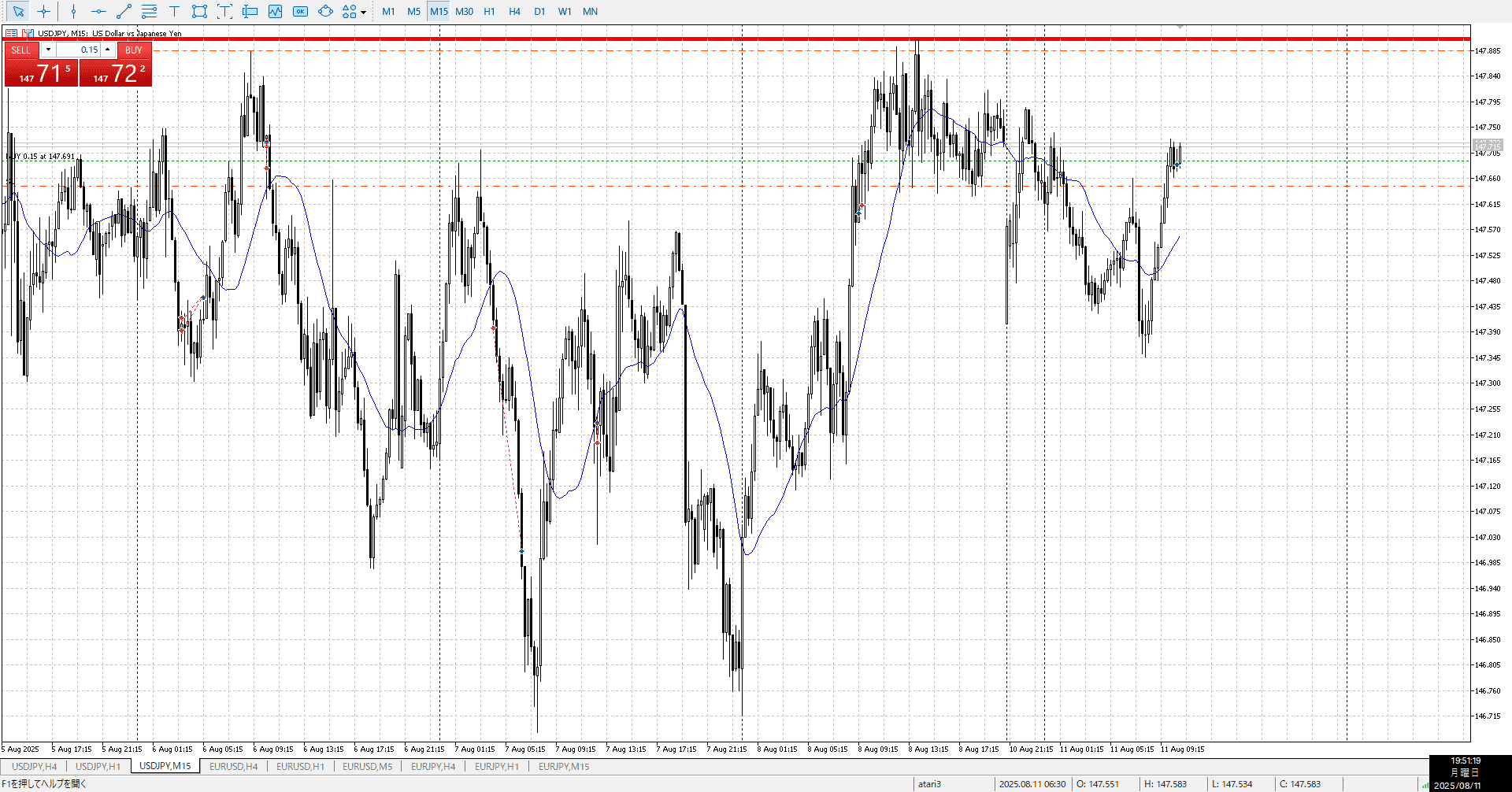Enable the D1 timeframe
Viewport: 1512px width, 792px height.
pyautogui.click(x=539, y=12)
